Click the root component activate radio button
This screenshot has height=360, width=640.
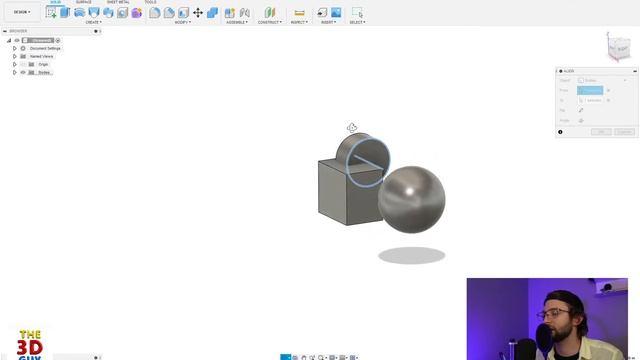click(58, 40)
